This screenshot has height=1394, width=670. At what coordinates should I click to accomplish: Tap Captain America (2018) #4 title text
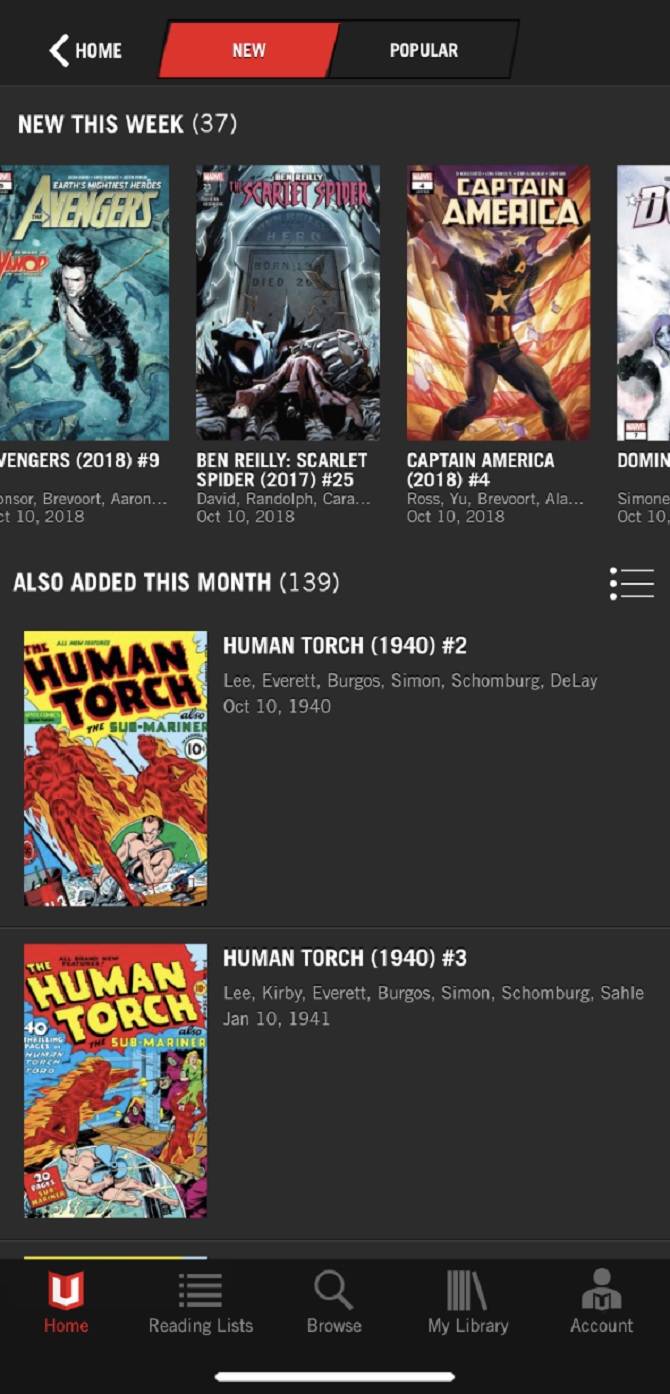480,470
